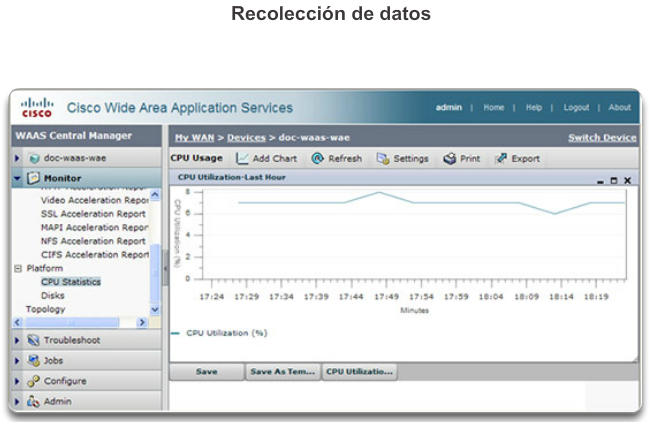Click the Troubleshoot section icon

coord(33,340)
